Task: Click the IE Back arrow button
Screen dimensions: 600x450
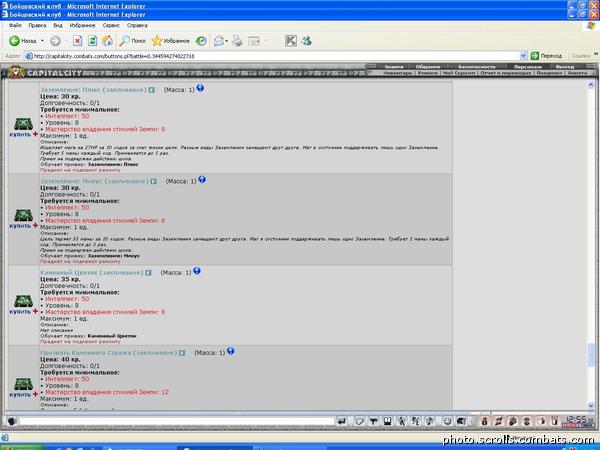Action: (15, 41)
